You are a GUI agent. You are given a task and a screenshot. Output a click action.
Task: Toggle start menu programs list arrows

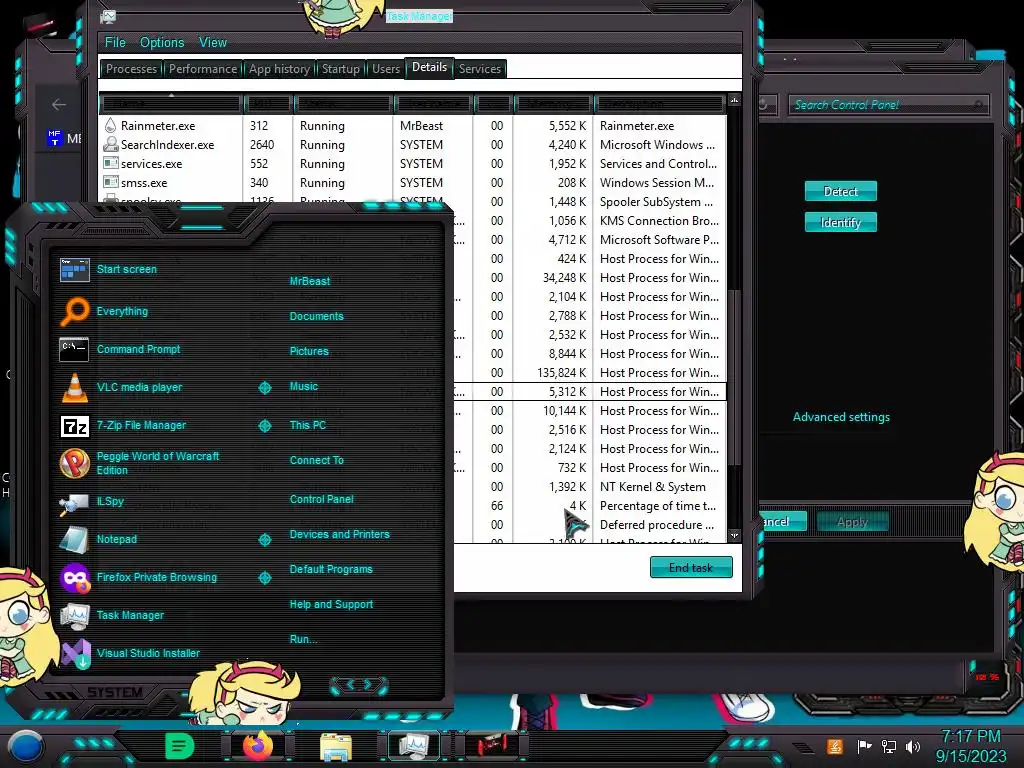coord(359,685)
